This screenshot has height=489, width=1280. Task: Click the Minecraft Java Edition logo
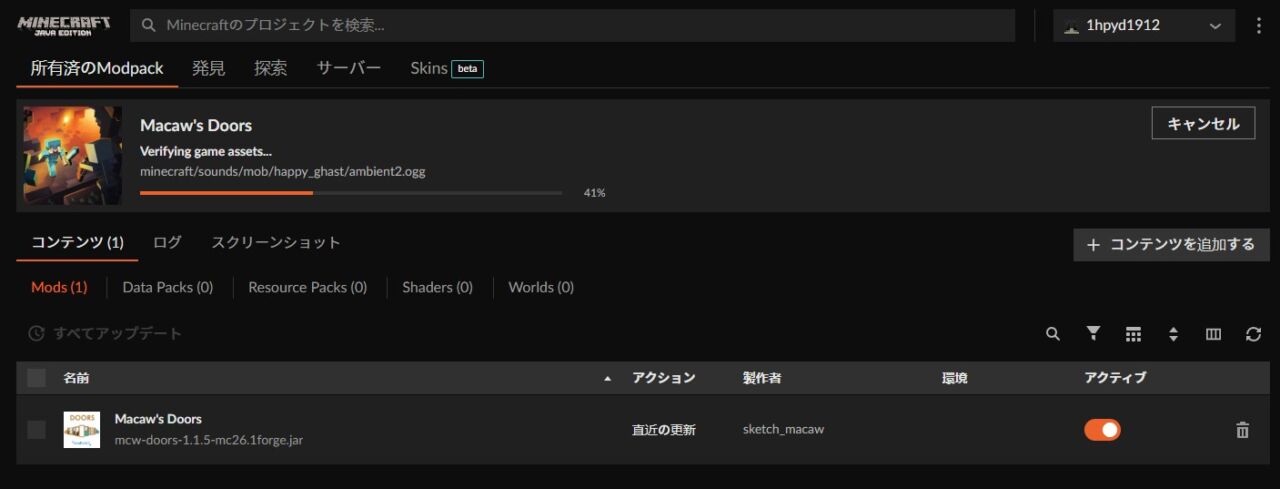point(64,25)
